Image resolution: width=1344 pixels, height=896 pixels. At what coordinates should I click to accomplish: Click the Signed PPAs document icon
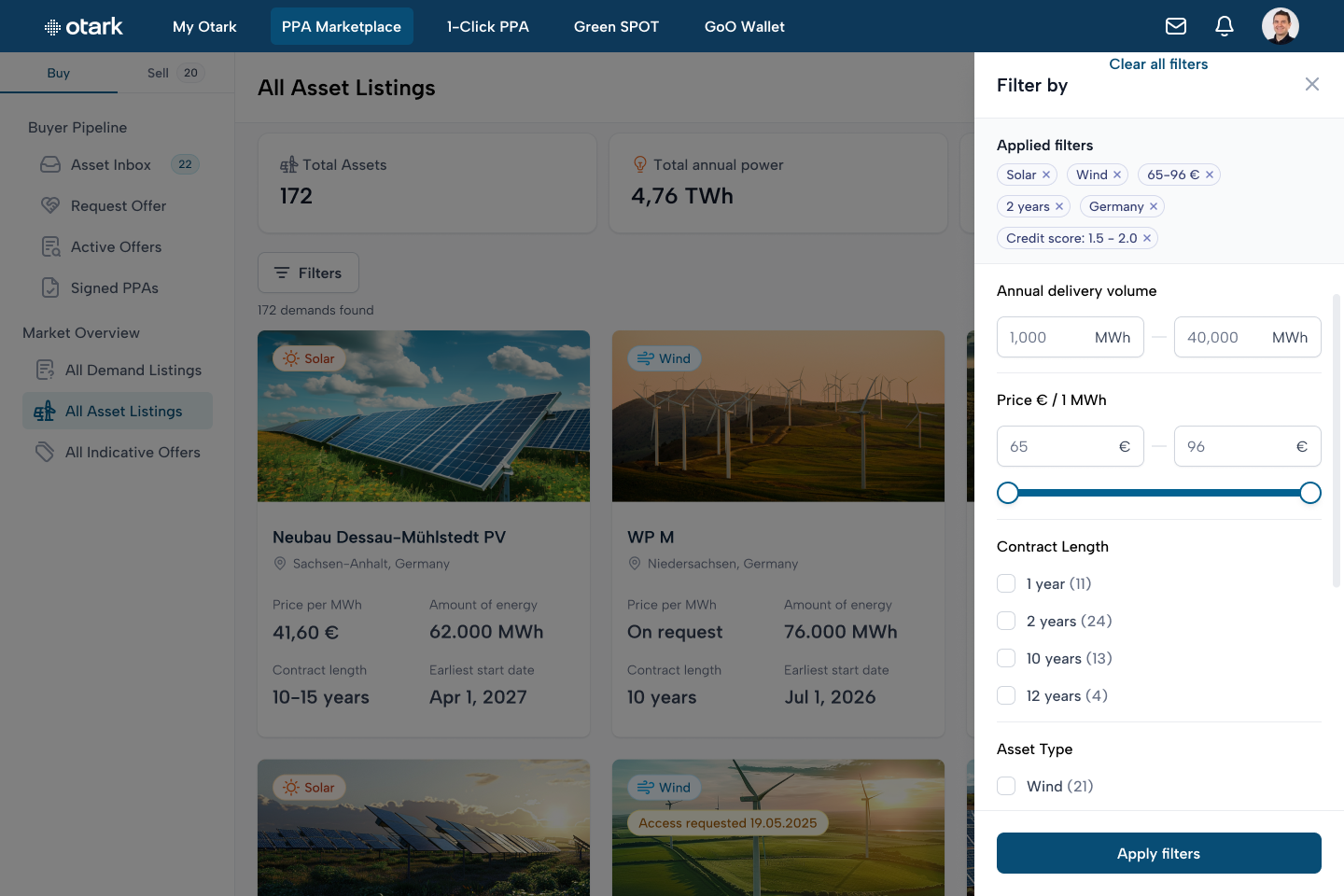coord(50,287)
